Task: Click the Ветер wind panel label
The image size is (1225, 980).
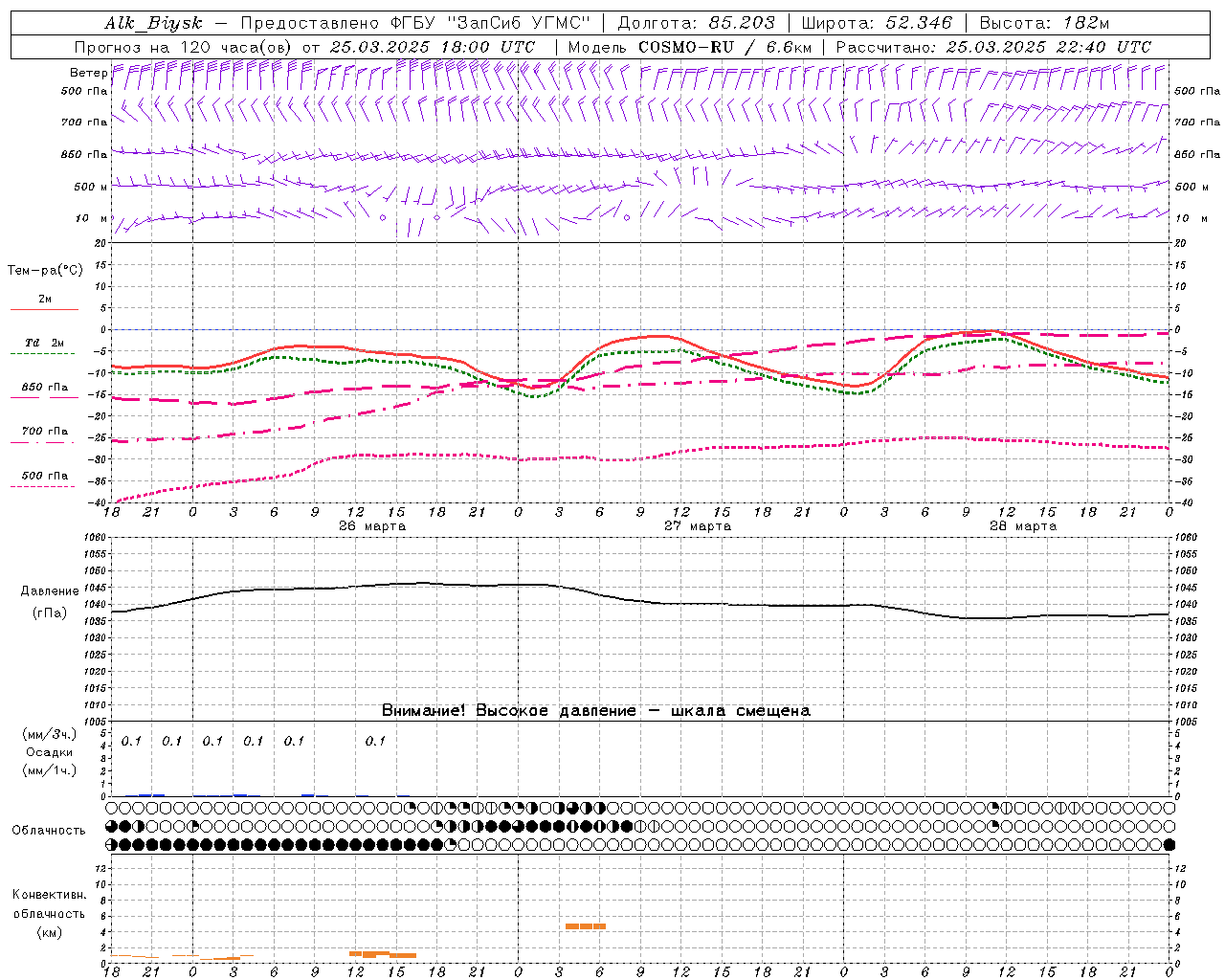Action: [x=88, y=73]
